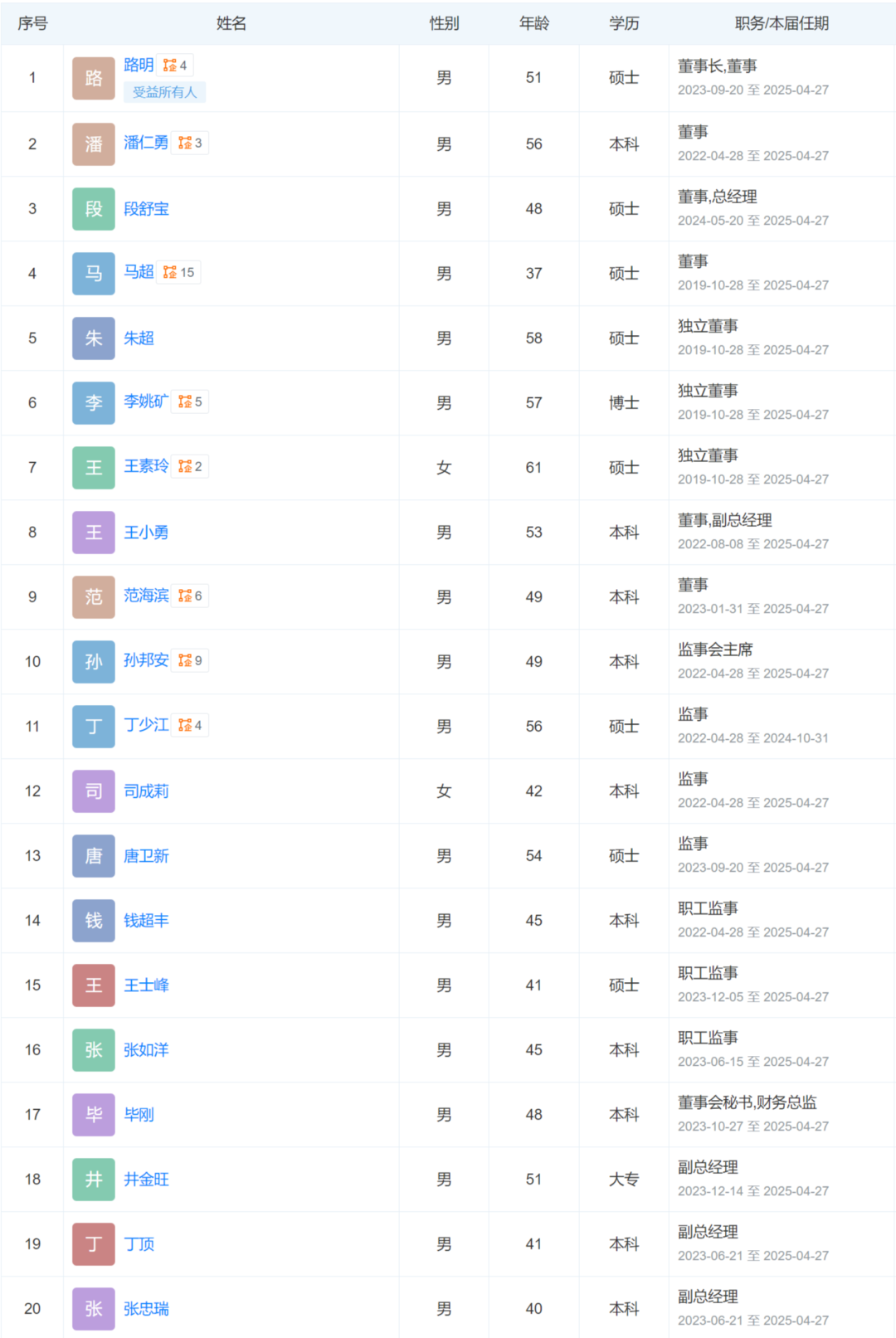Click the related-companies badge next to 丁少江
The image size is (896, 1338).
point(190,726)
